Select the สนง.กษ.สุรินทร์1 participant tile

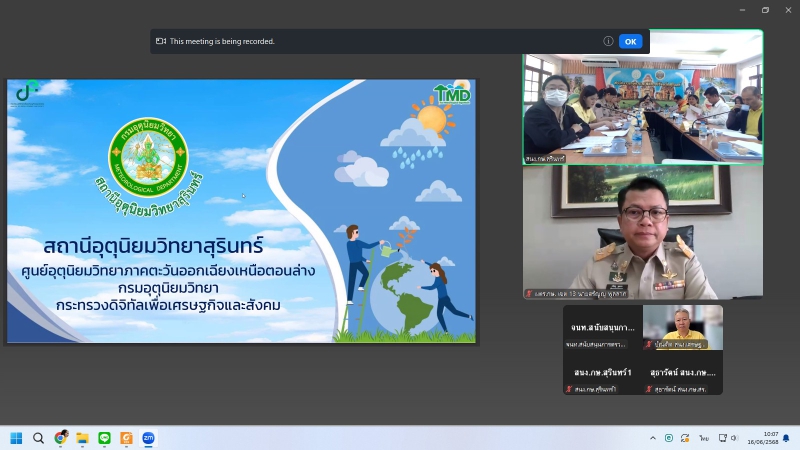[x=603, y=372]
